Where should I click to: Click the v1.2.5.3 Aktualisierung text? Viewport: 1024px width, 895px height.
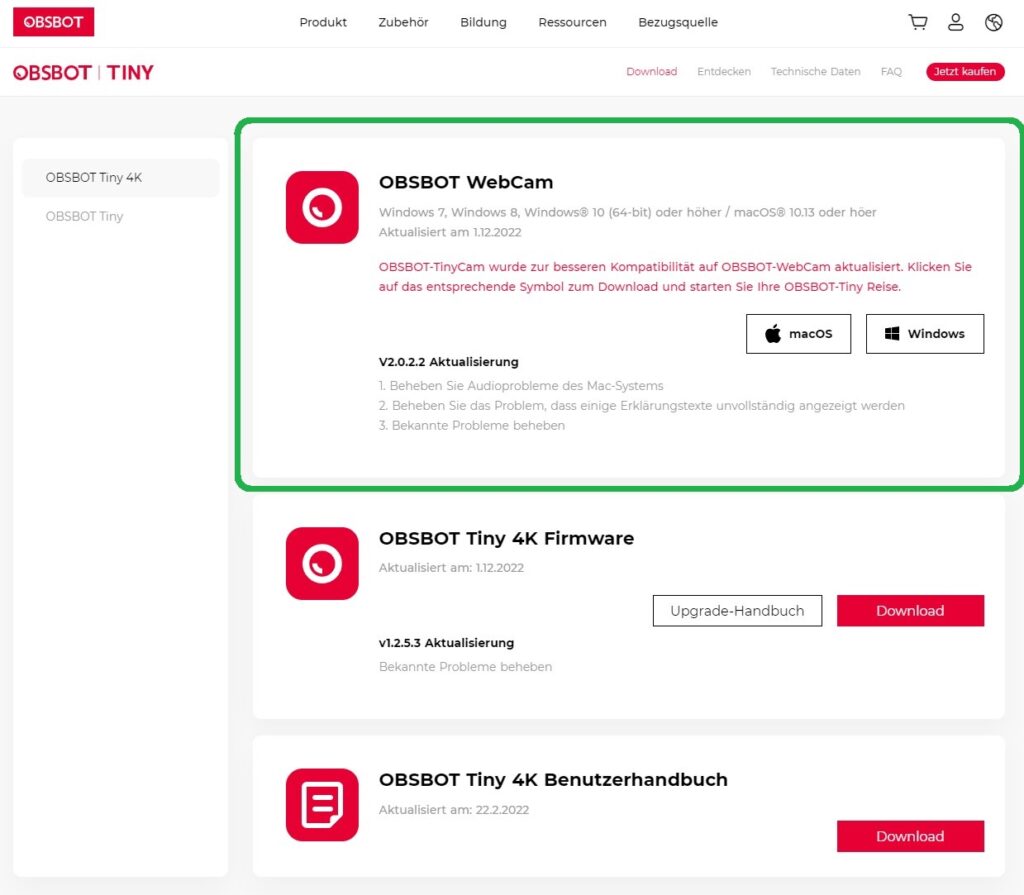tap(447, 643)
